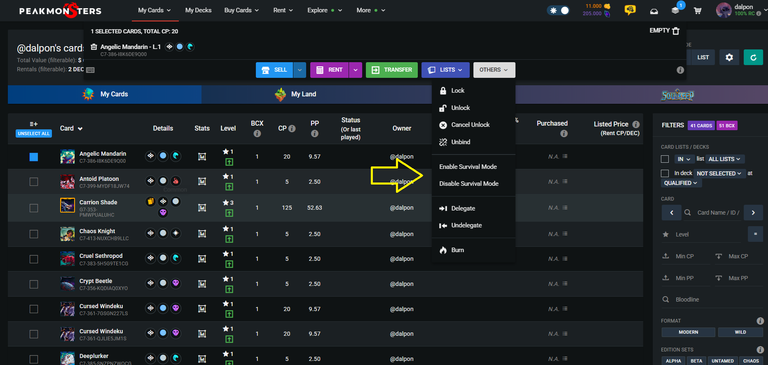Screen dimensions: 768x365
Task: Open Stats icon for Crypt Beetle
Action: coord(202,283)
